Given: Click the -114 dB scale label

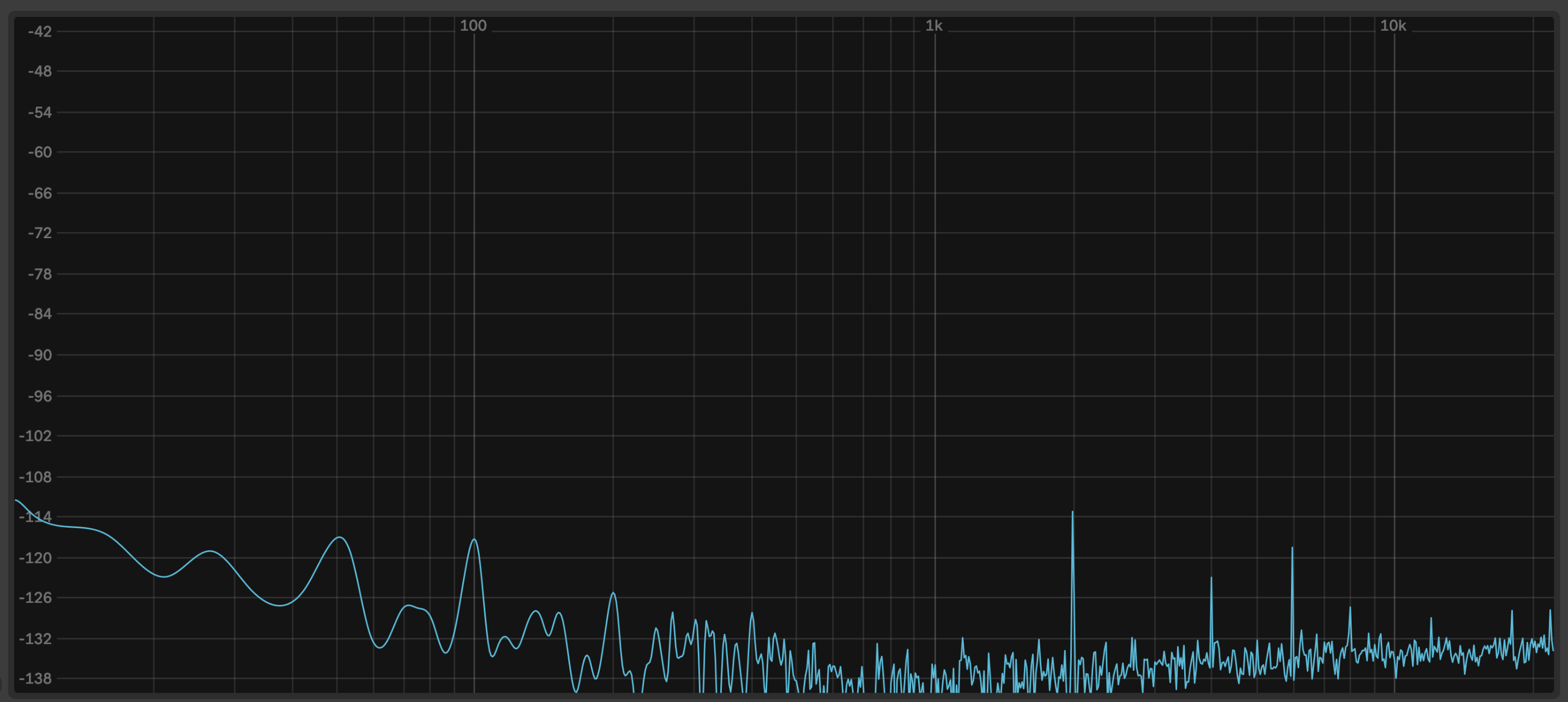Looking at the screenshot, I should point(35,517).
